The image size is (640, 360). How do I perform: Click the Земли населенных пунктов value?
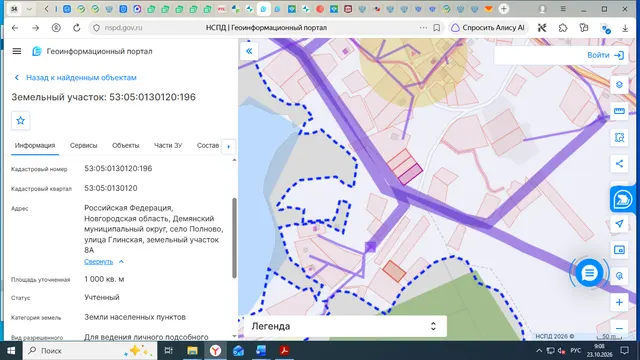coord(135,317)
